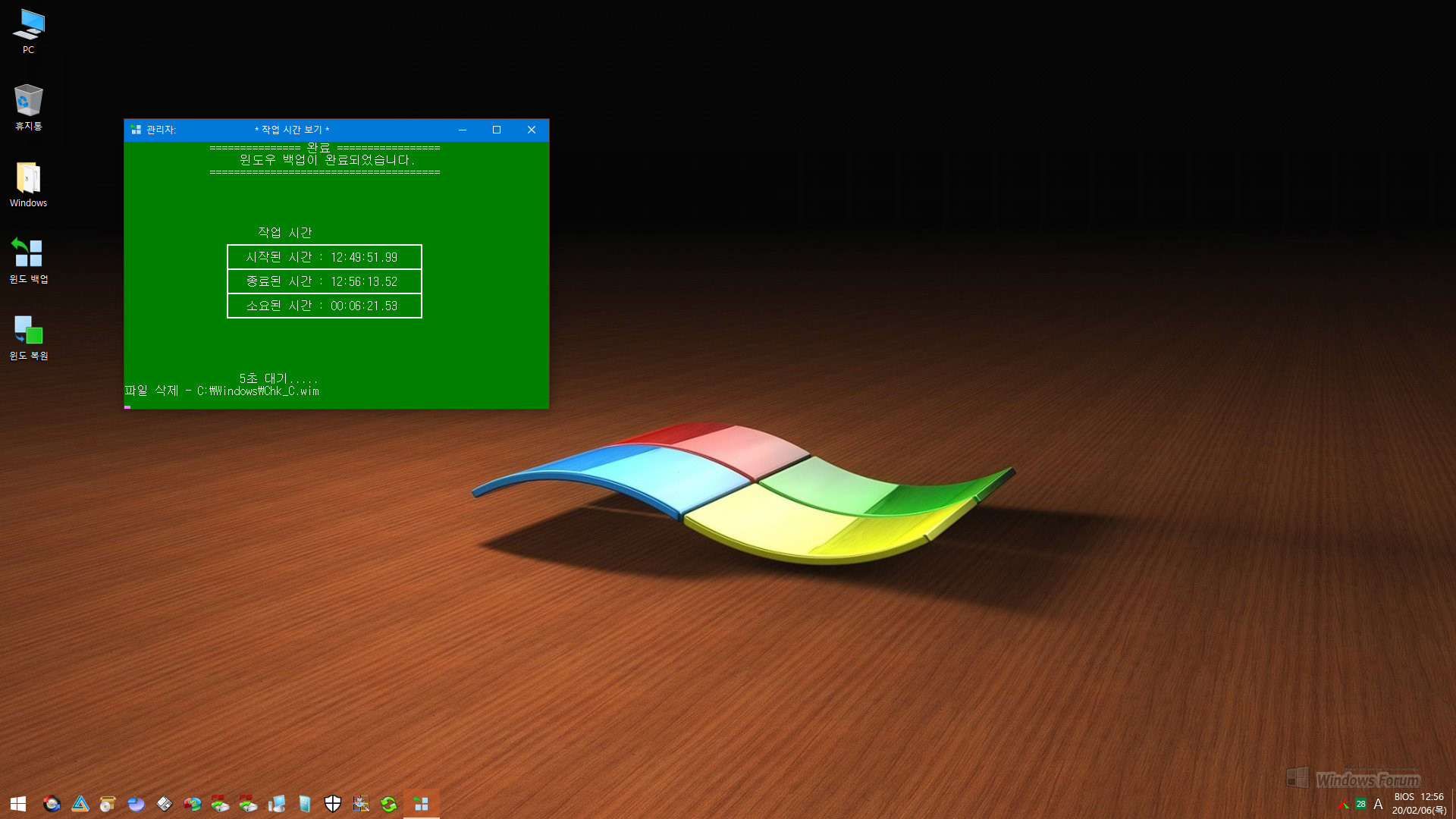
Task: Click the console window icon in title bar
Action: pyautogui.click(x=136, y=130)
